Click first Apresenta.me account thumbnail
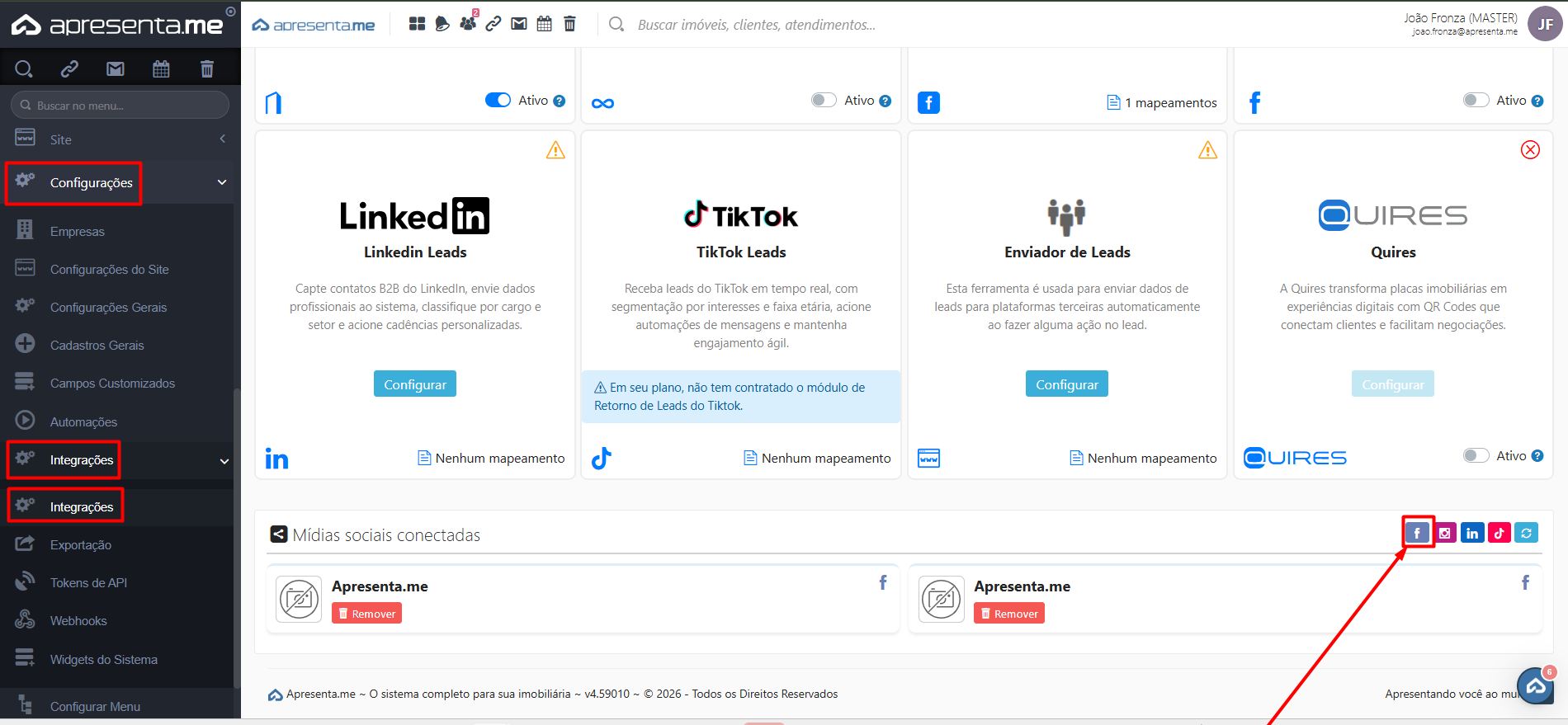Viewport: 1568px width, 725px height. pyautogui.click(x=299, y=599)
